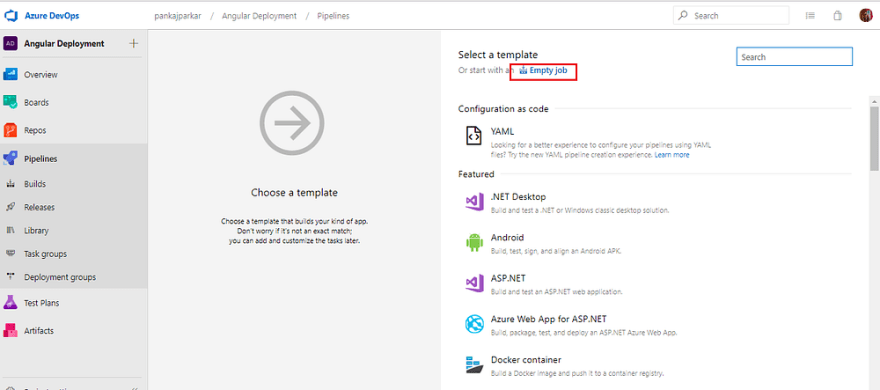Go to Pipelines breadcrumb
The width and height of the screenshot is (880, 390).
pyautogui.click(x=333, y=16)
